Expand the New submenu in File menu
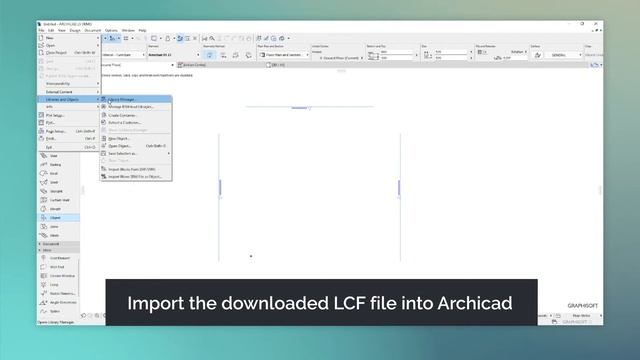The width and height of the screenshot is (640, 360). pyautogui.click(x=69, y=38)
